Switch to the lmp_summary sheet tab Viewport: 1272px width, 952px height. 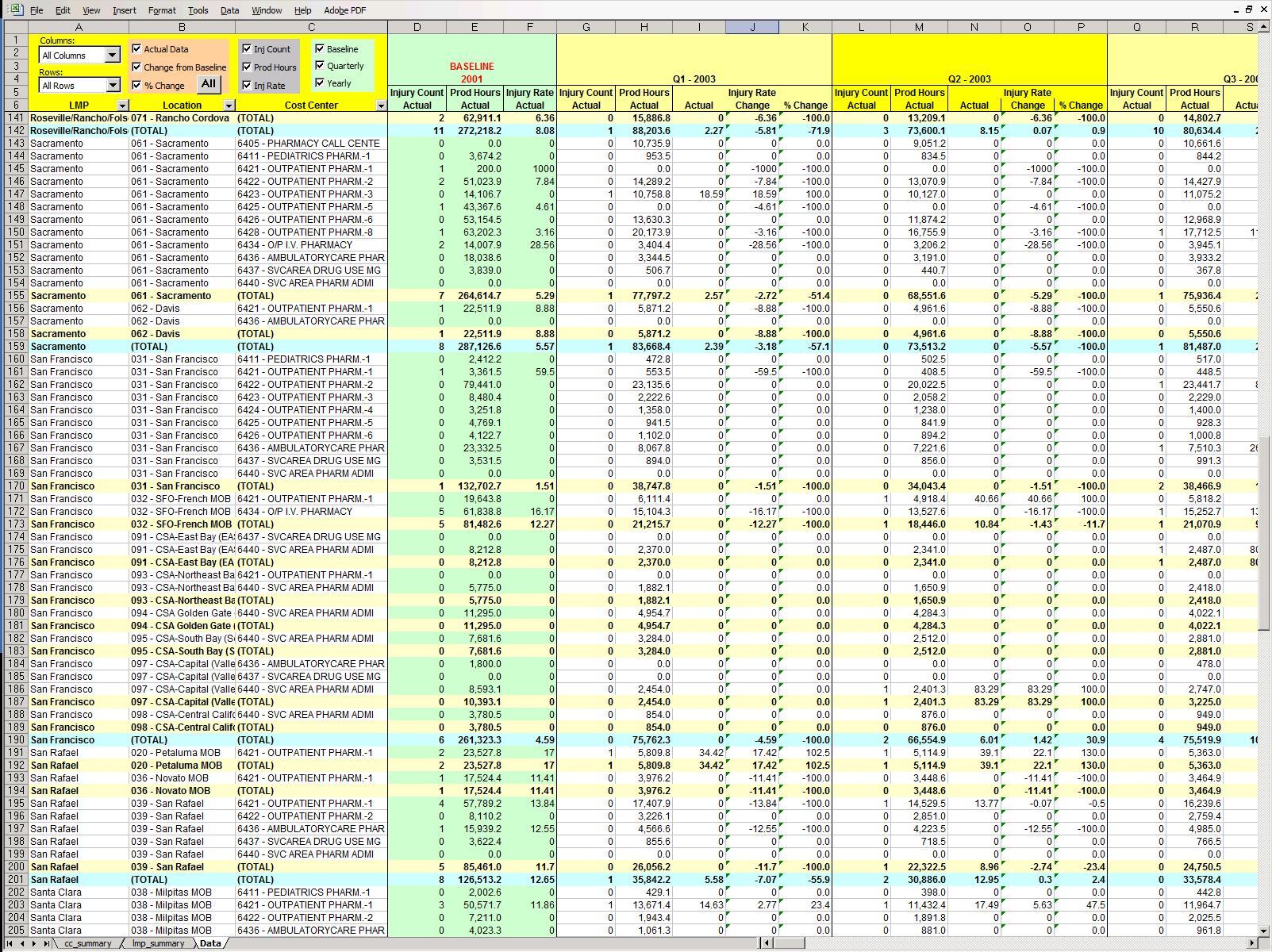[158, 943]
